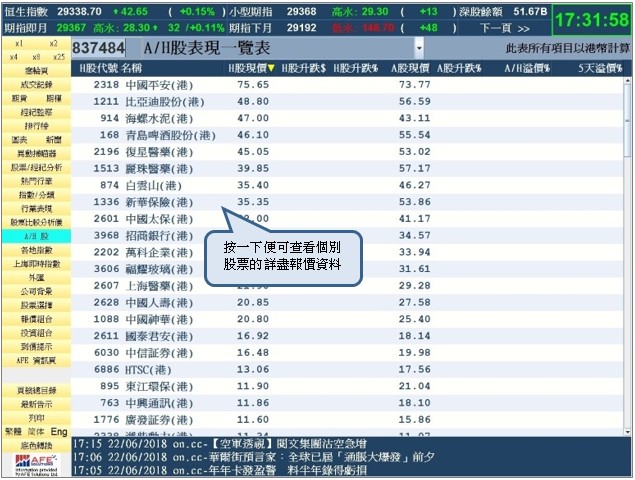Open the 17:15 news headline 【空軍透視】

[x=220, y=444]
